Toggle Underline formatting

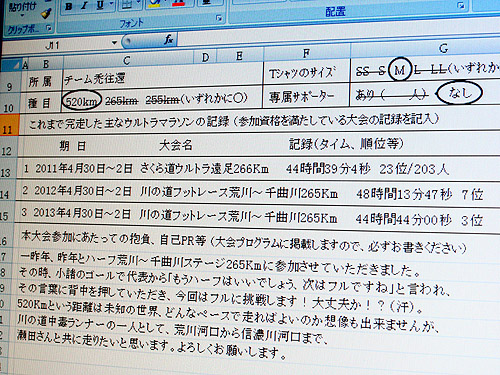point(100,5)
